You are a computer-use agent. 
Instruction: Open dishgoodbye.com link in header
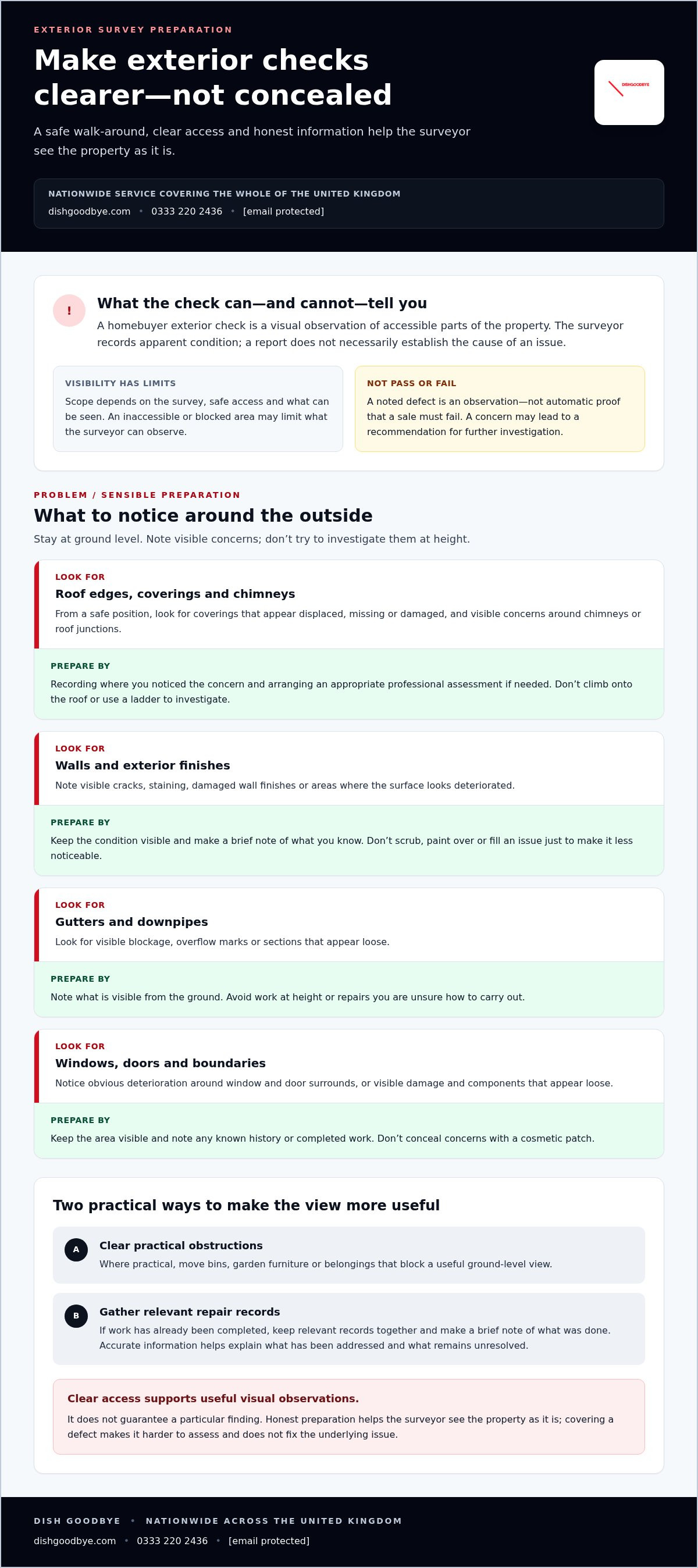pyautogui.click(x=90, y=211)
